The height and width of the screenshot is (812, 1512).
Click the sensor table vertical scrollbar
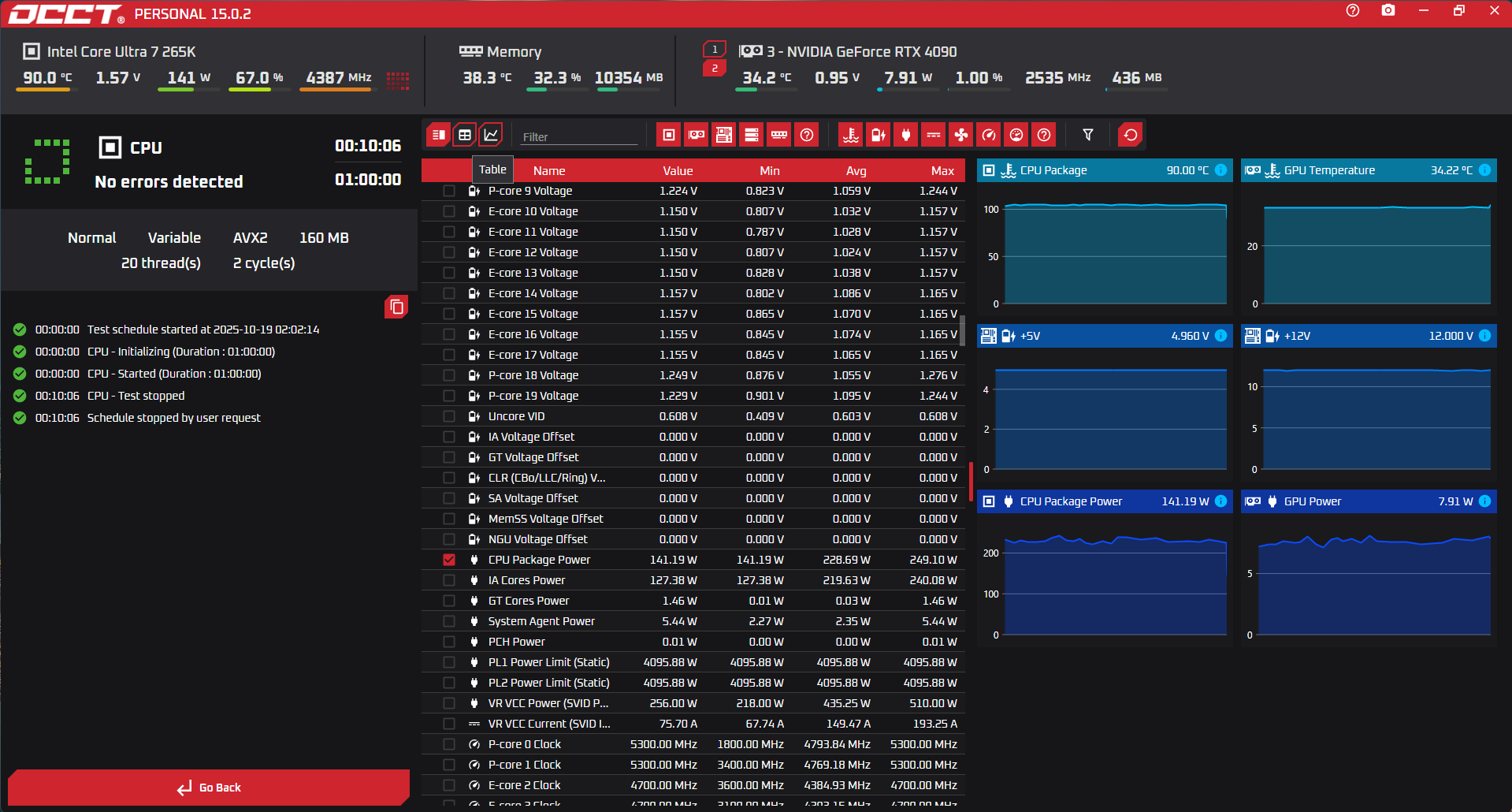[962, 331]
